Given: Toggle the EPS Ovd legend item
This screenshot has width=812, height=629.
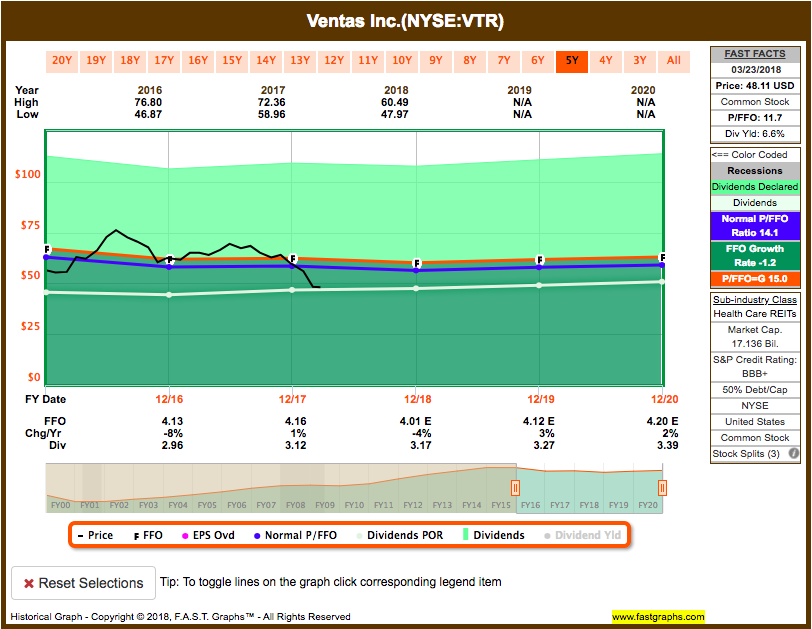Looking at the screenshot, I should click(208, 535).
